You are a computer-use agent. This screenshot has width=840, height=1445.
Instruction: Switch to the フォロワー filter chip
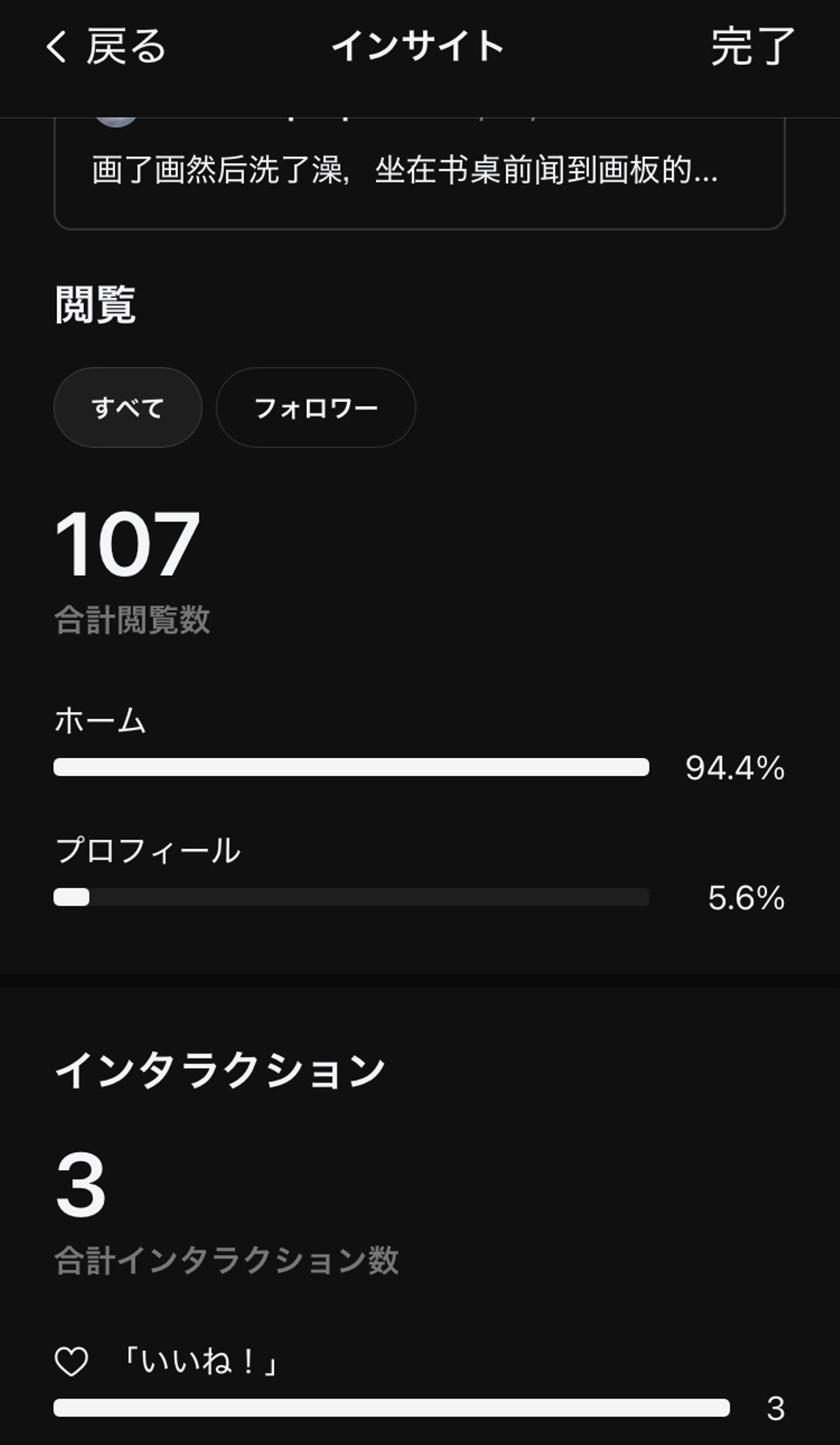coord(316,407)
